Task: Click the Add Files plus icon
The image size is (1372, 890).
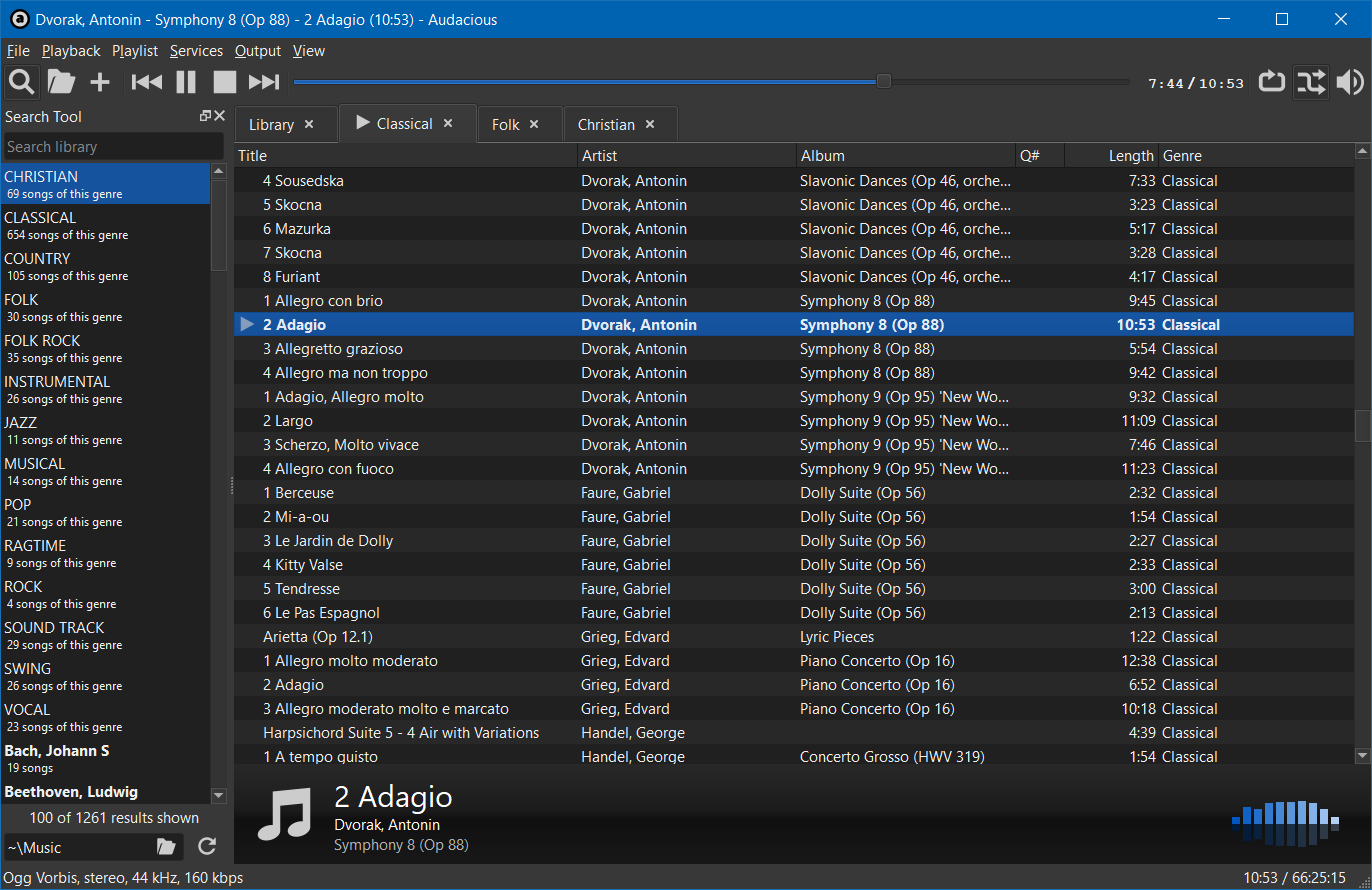Action: tap(100, 82)
